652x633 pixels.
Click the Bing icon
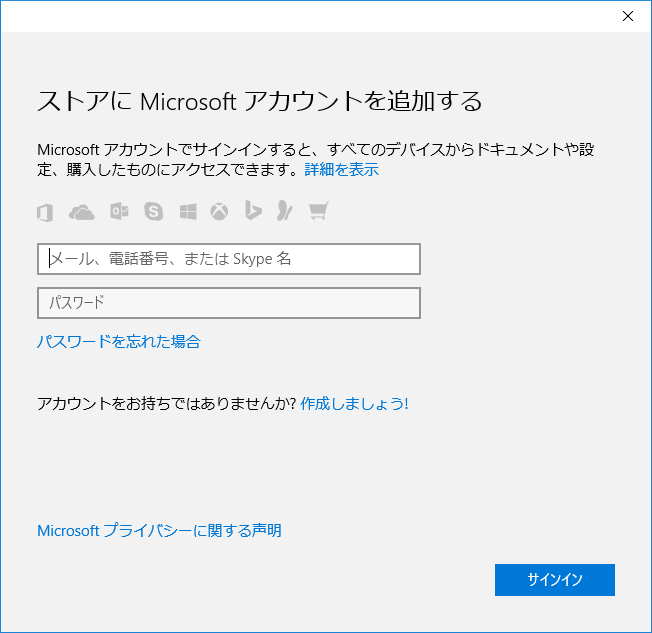coord(254,212)
